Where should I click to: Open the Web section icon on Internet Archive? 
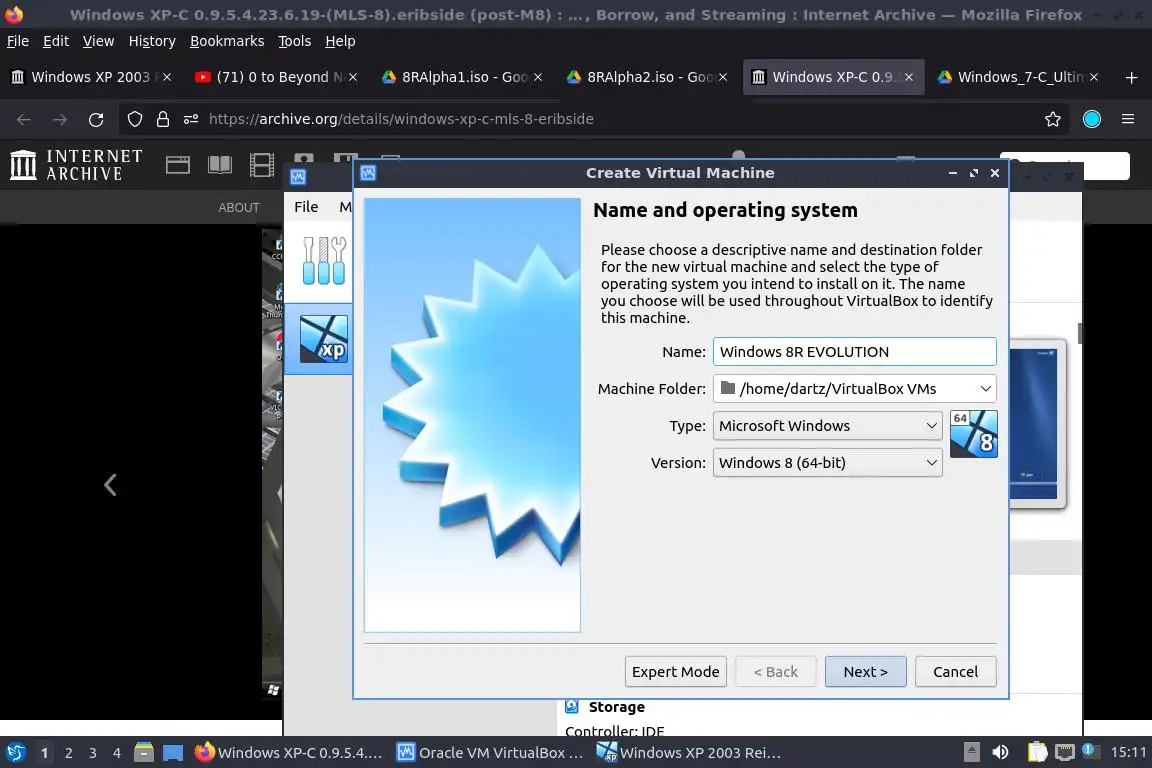[178, 165]
